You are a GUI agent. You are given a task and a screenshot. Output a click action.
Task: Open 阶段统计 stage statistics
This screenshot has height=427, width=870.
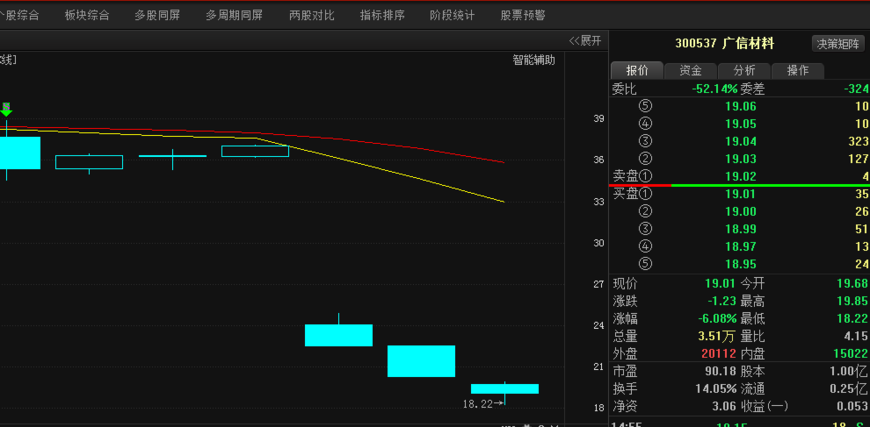pyautogui.click(x=452, y=15)
